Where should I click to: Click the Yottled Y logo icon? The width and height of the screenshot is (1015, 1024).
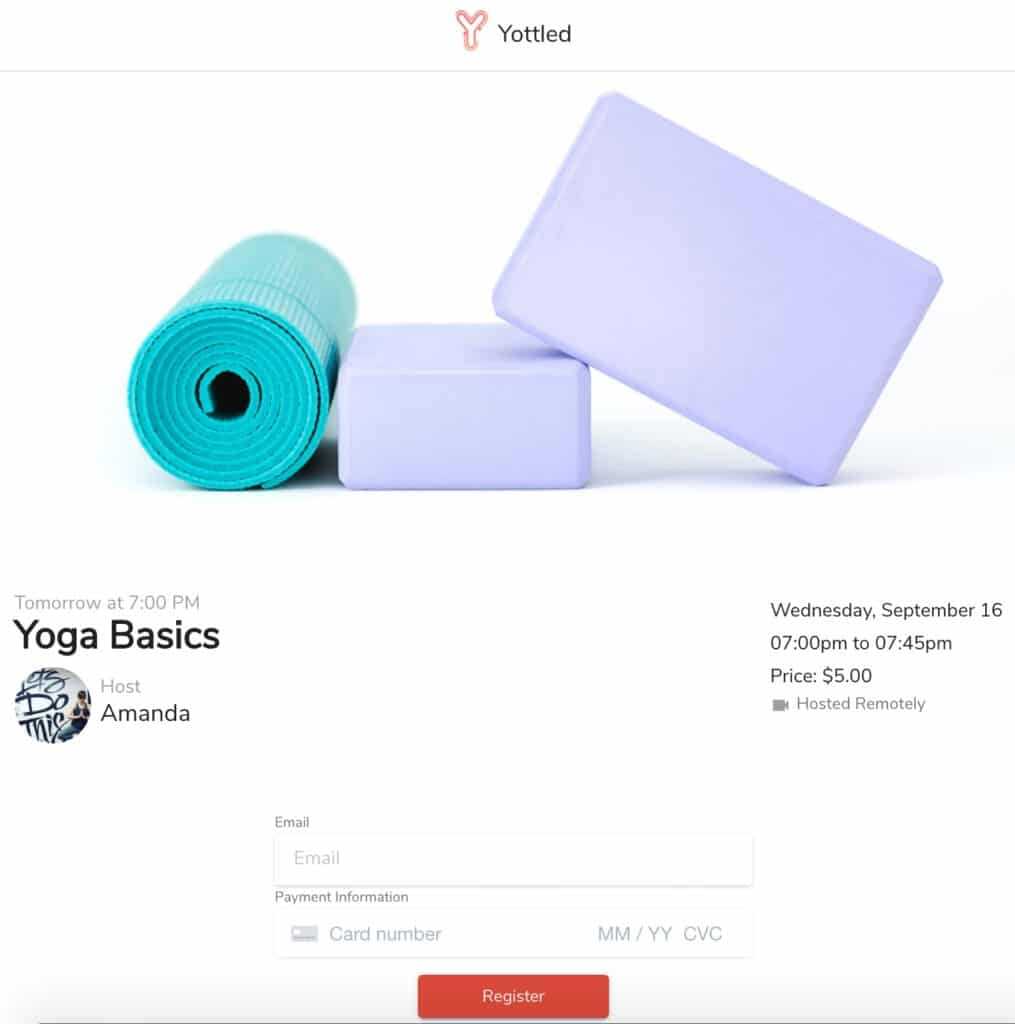point(470,29)
